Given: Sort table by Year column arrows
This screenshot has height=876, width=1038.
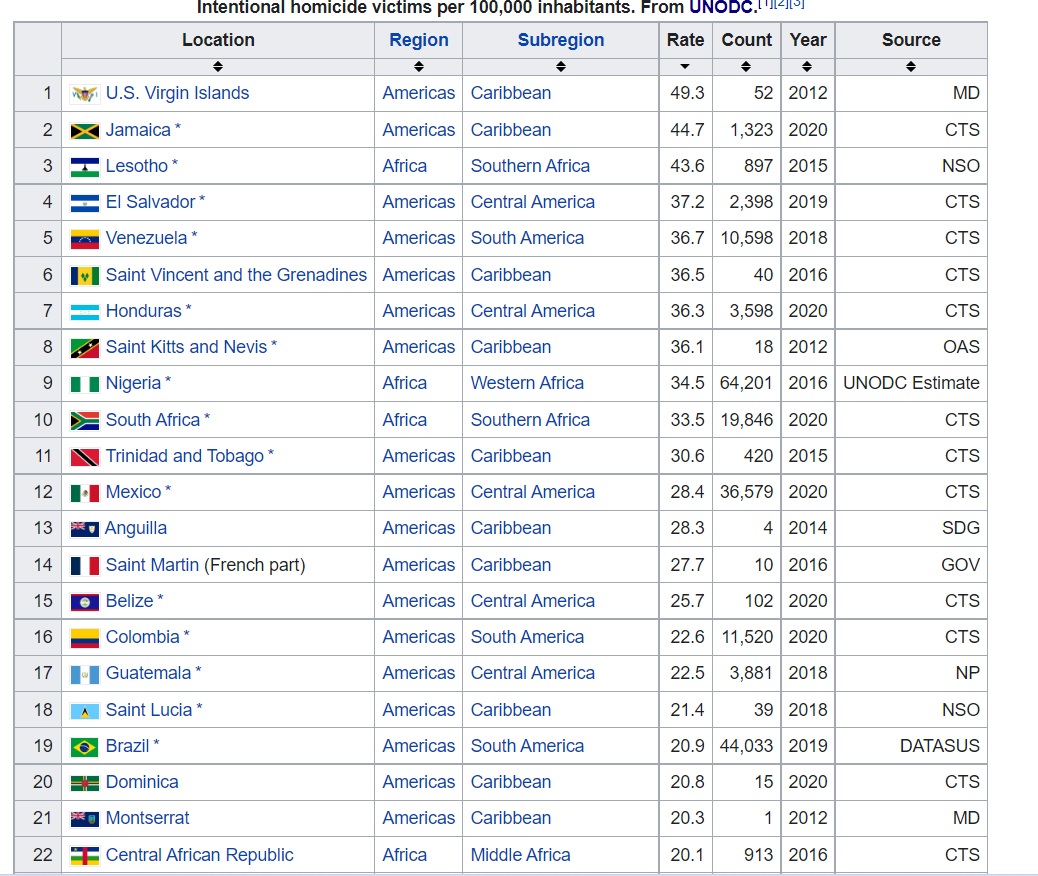Looking at the screenshot, I should (807, 66).
